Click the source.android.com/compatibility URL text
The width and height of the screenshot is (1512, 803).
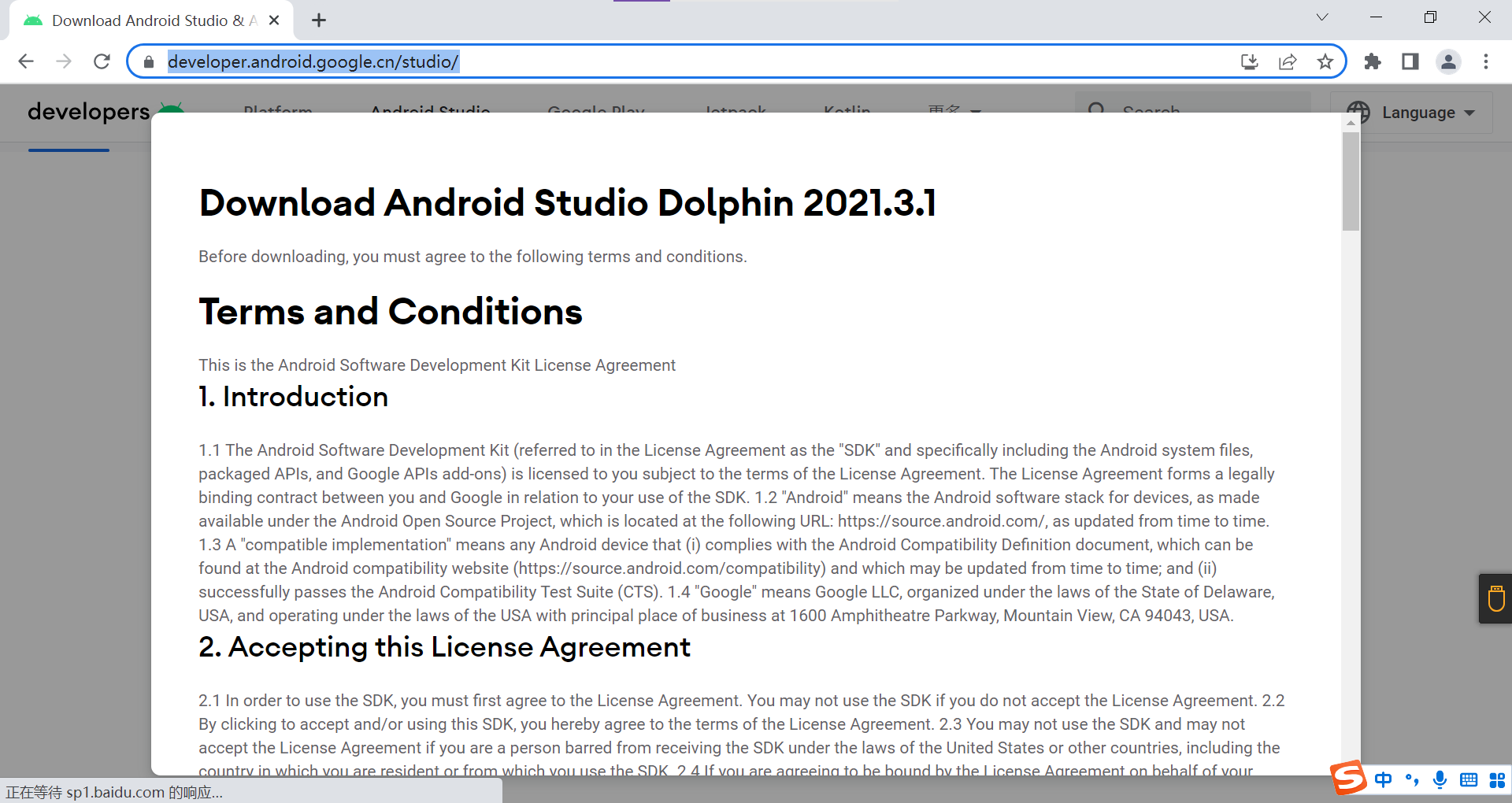[x=670, y=568]
